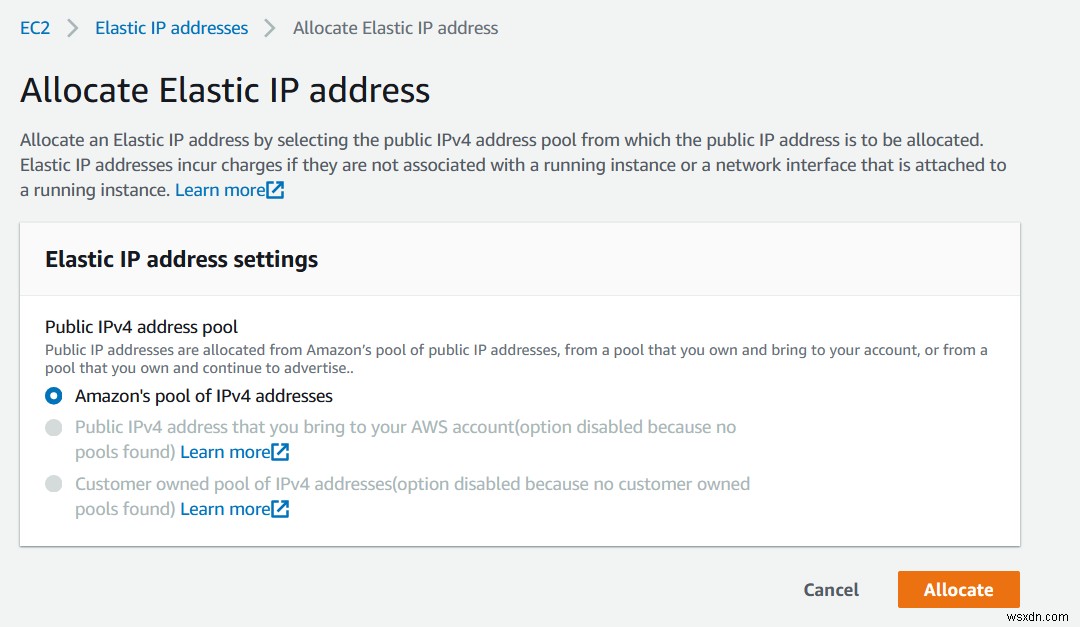Click the Allocate button

958,589
